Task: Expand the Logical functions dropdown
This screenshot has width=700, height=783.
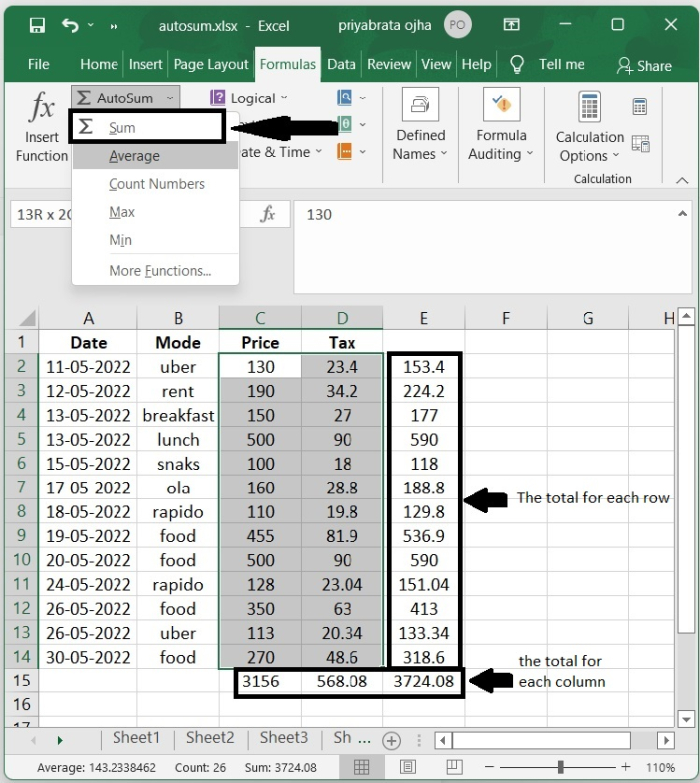Action: click(250, 98)
